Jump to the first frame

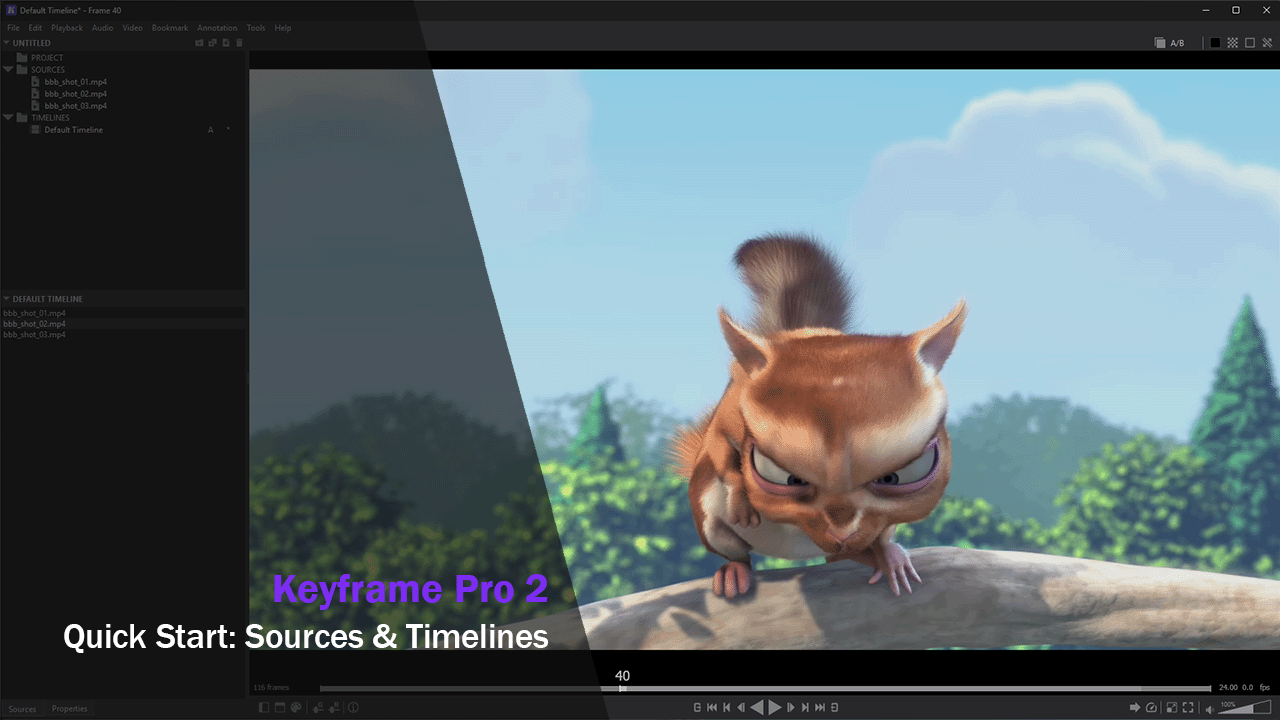[712, 708]
